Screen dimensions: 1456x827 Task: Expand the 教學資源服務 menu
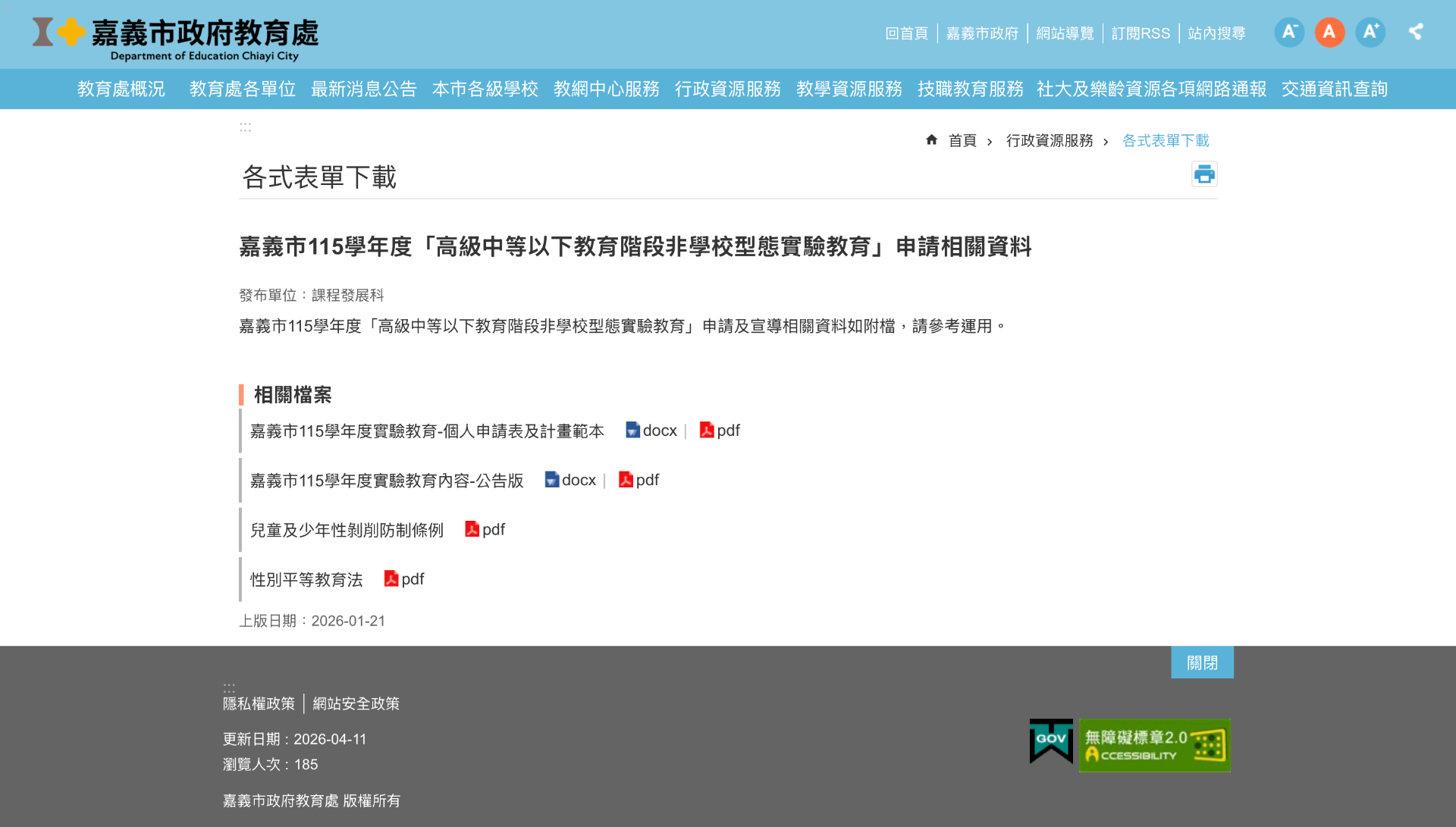coord(849,89)
